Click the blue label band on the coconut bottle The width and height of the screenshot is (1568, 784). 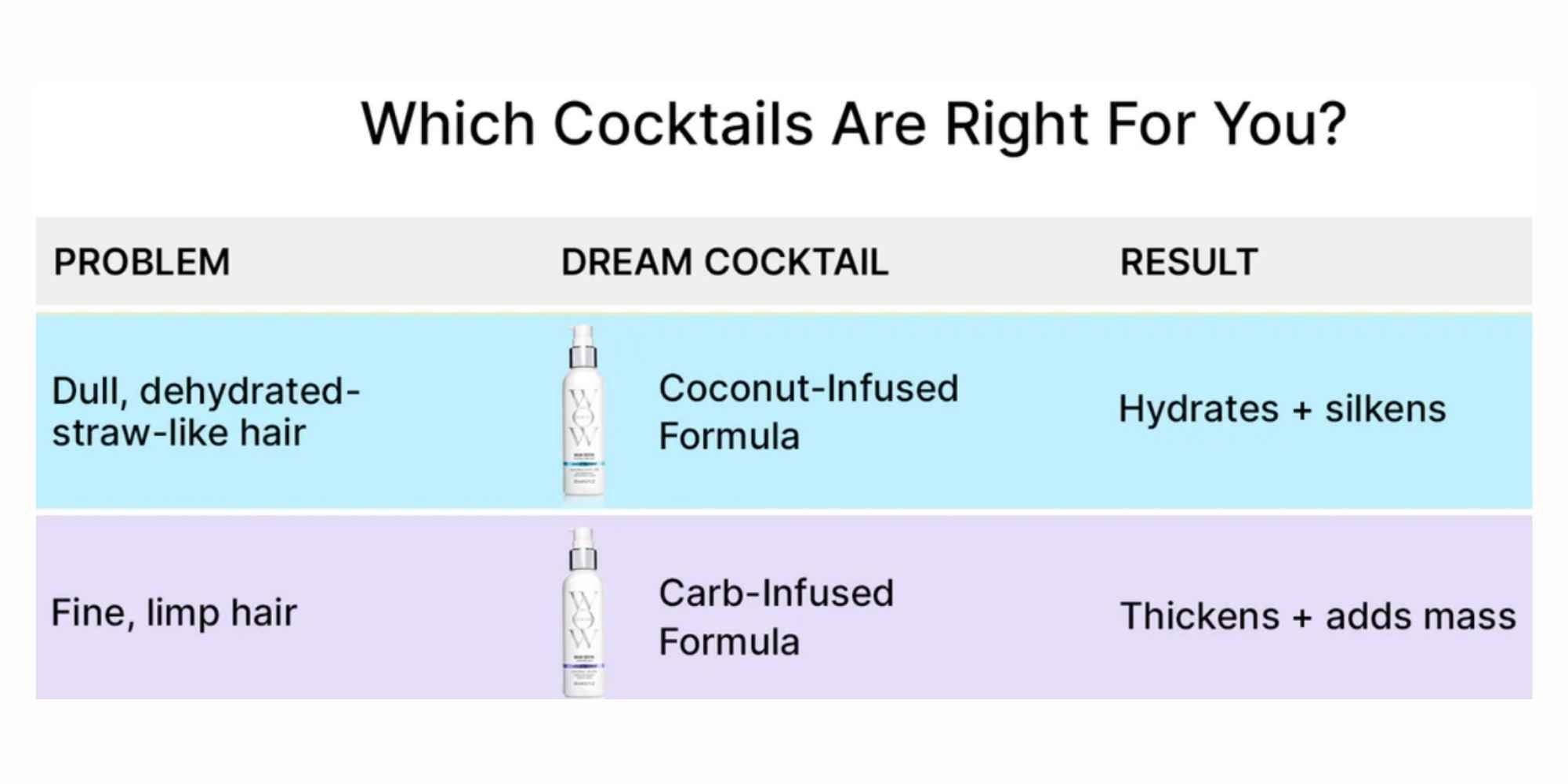click(584, 464)
